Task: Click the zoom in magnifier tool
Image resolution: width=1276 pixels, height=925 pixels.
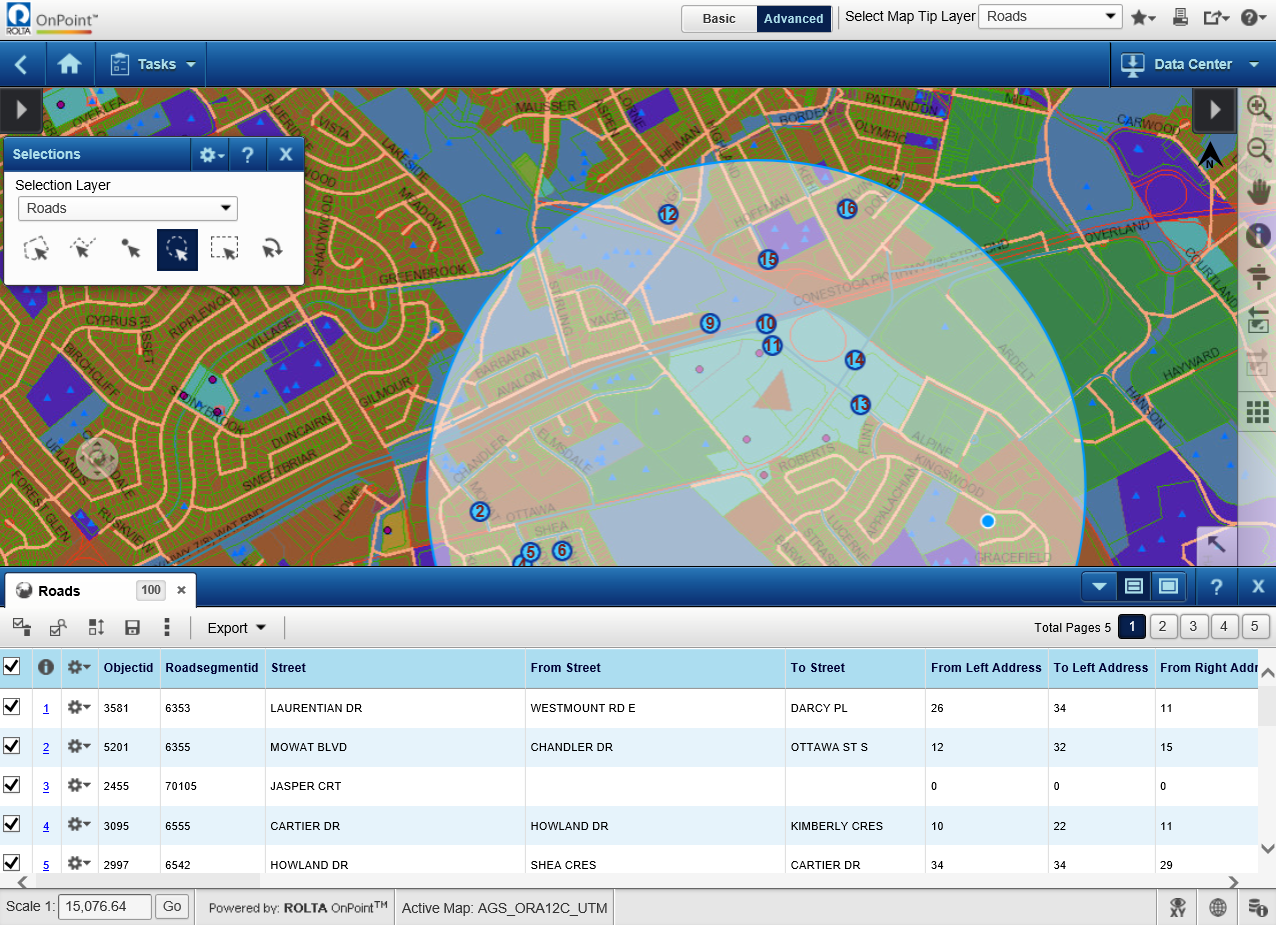Action: click(x=1258, y=108)
